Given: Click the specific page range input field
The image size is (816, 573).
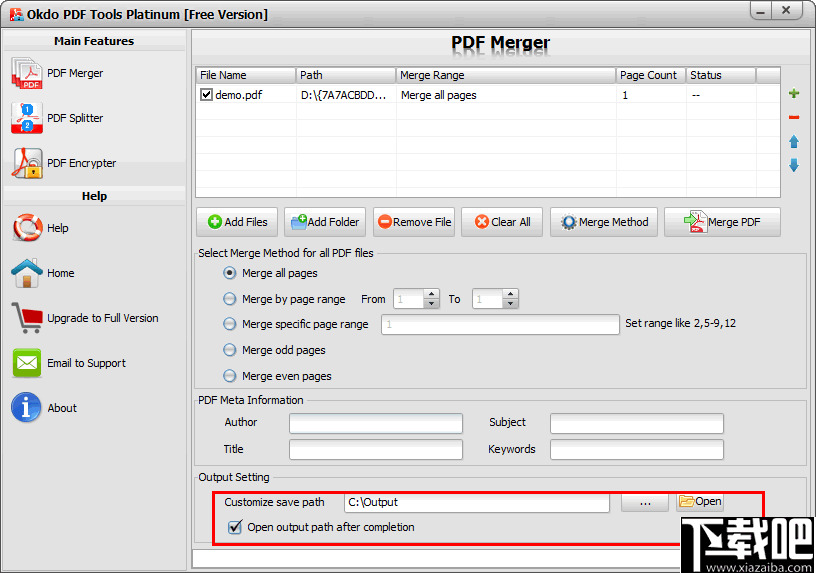Looking at the screenshot, I should (500, 324).
